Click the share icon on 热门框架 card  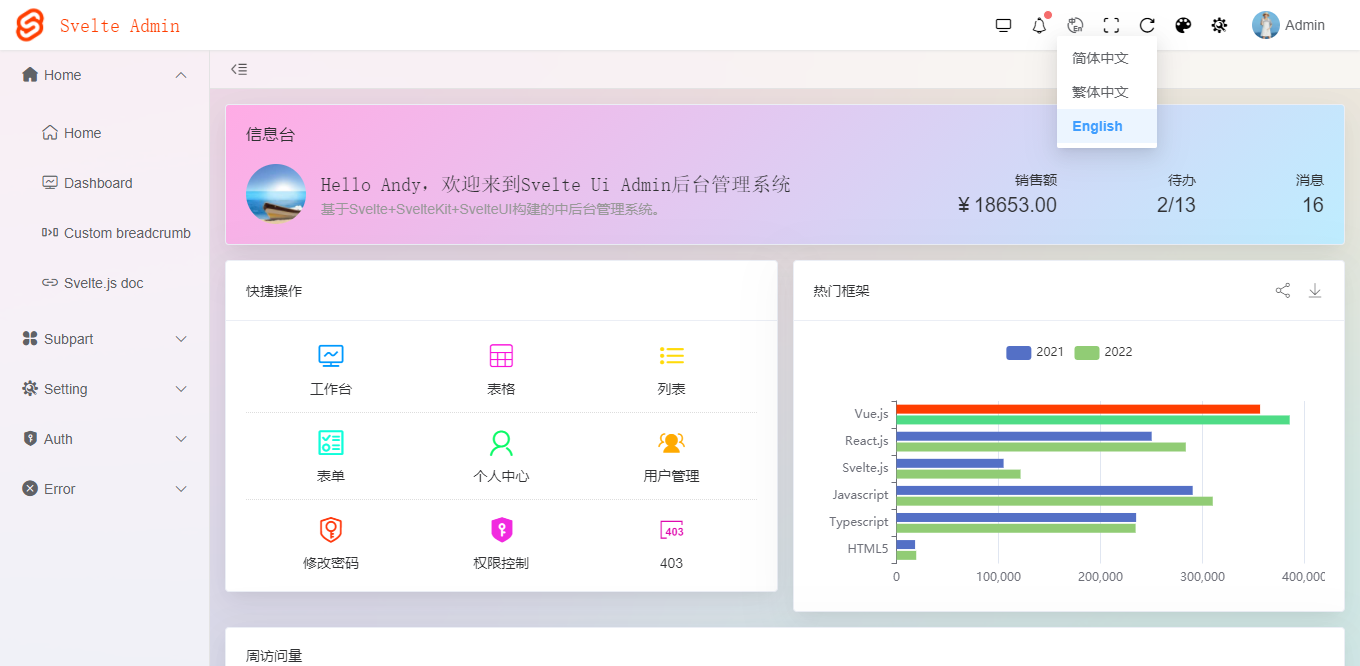(1283, 290)
